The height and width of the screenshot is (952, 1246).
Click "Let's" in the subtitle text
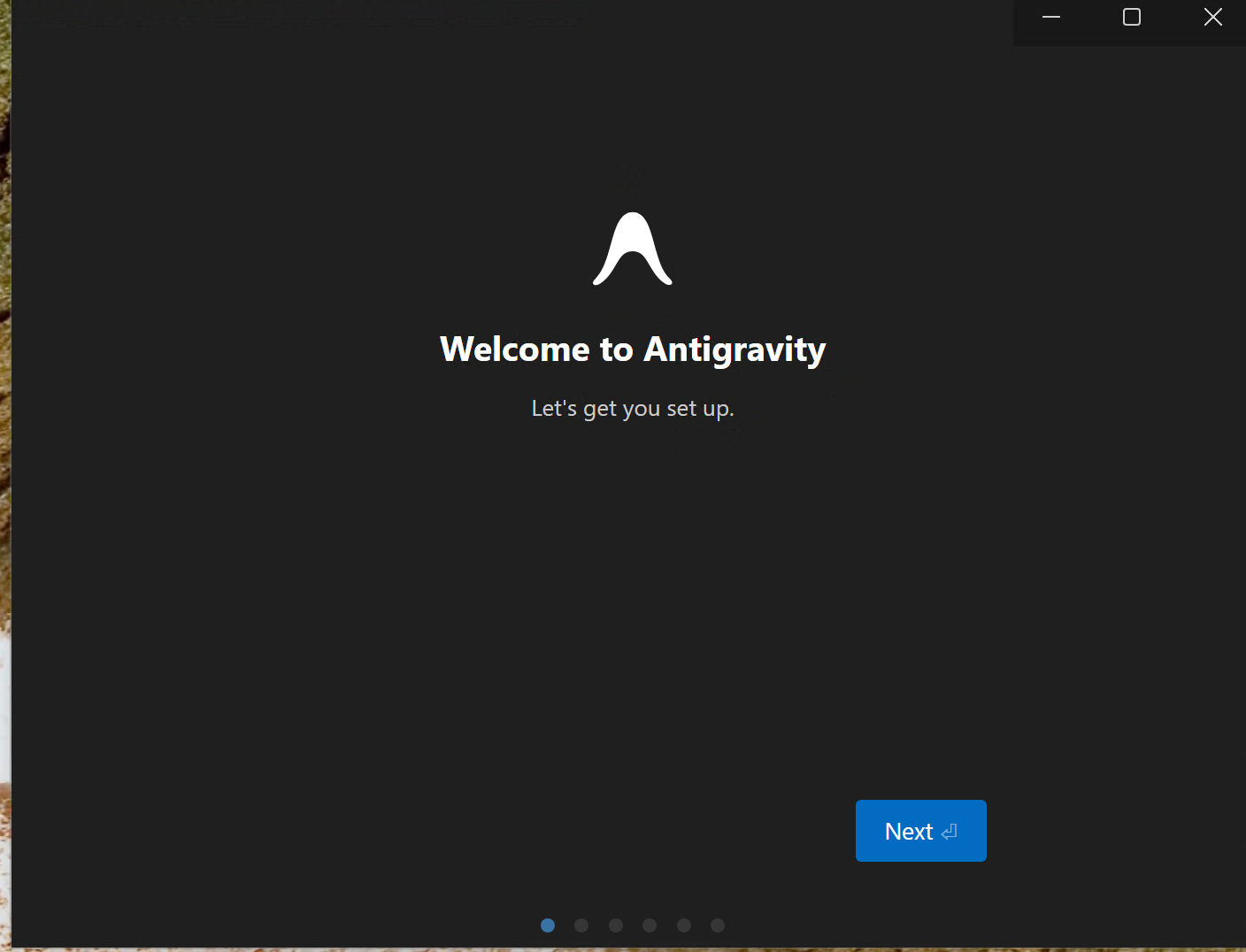coord(554,409)
